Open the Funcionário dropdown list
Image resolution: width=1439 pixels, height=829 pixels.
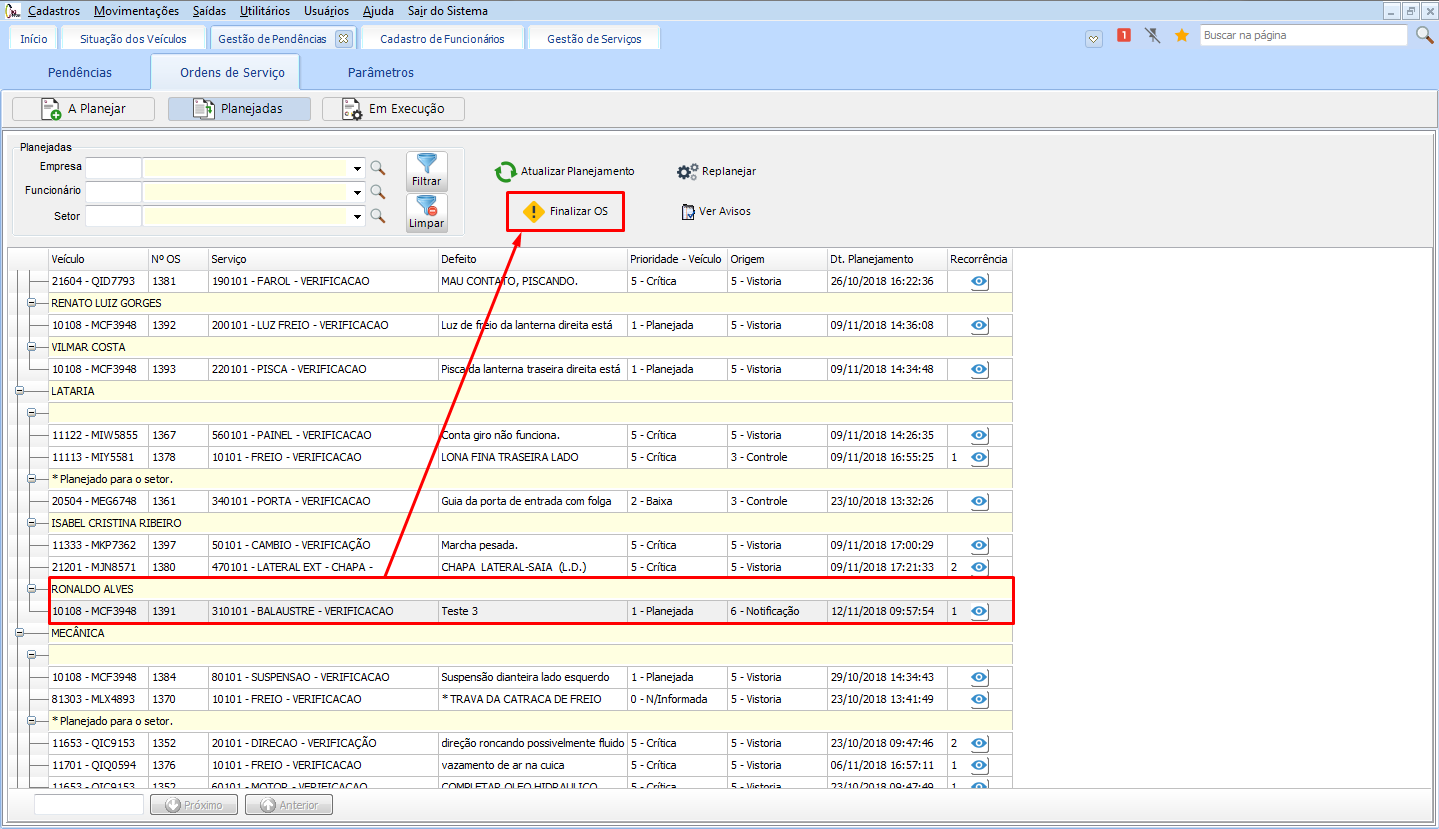click(x=357, y=192)
